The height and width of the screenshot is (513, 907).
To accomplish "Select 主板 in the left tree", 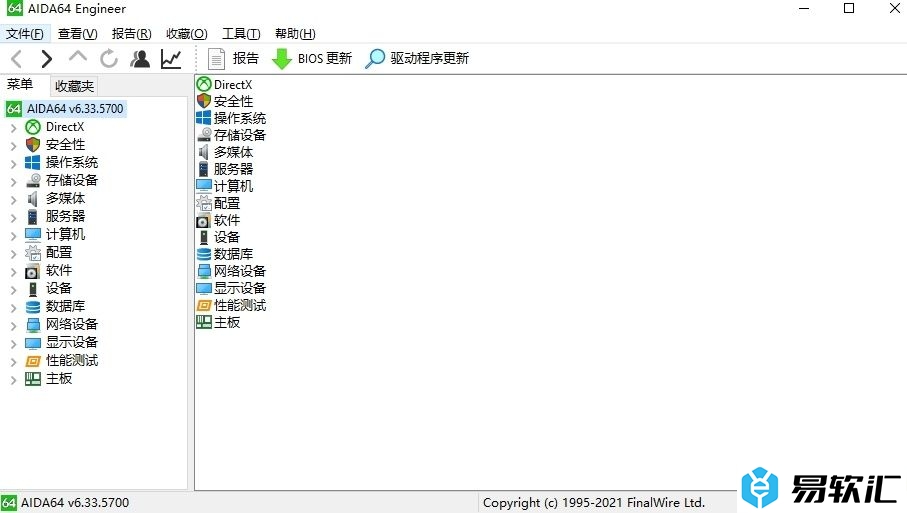I will point(59,378).
